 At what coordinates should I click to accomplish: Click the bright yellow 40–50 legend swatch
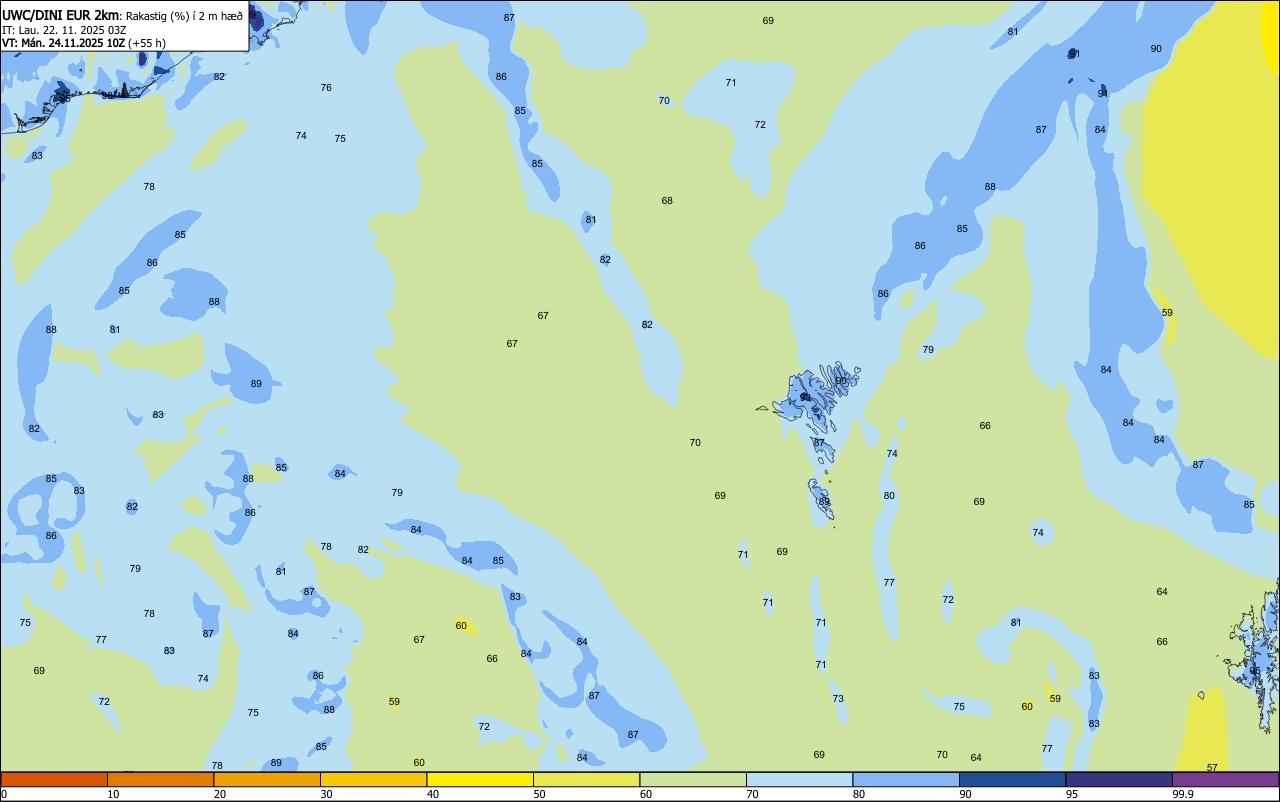pyautogui.click(x=480, y=779)
